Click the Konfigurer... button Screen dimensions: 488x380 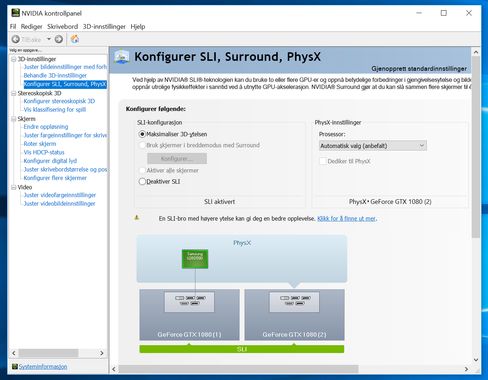177,159
